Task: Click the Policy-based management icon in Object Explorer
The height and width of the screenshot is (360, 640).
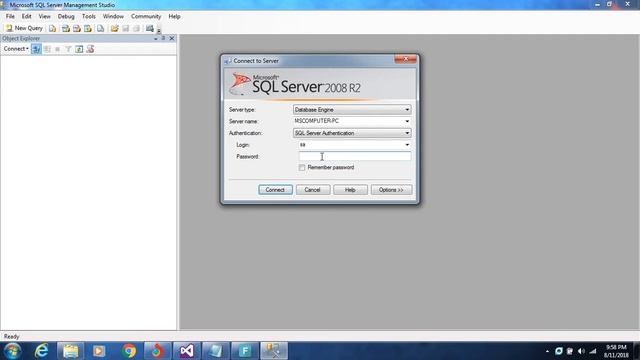Action: pyautogui.click(x=90, y=49)
